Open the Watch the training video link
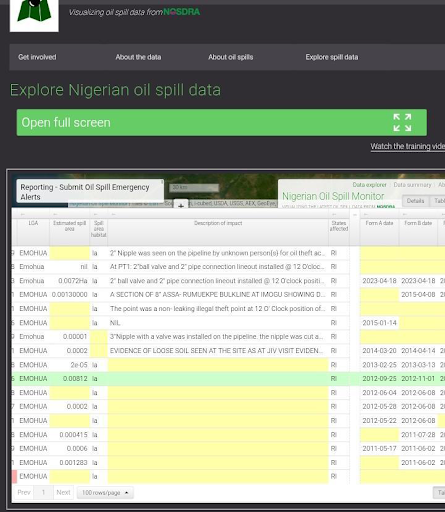445x512 pixels. [x=408, y=146]
